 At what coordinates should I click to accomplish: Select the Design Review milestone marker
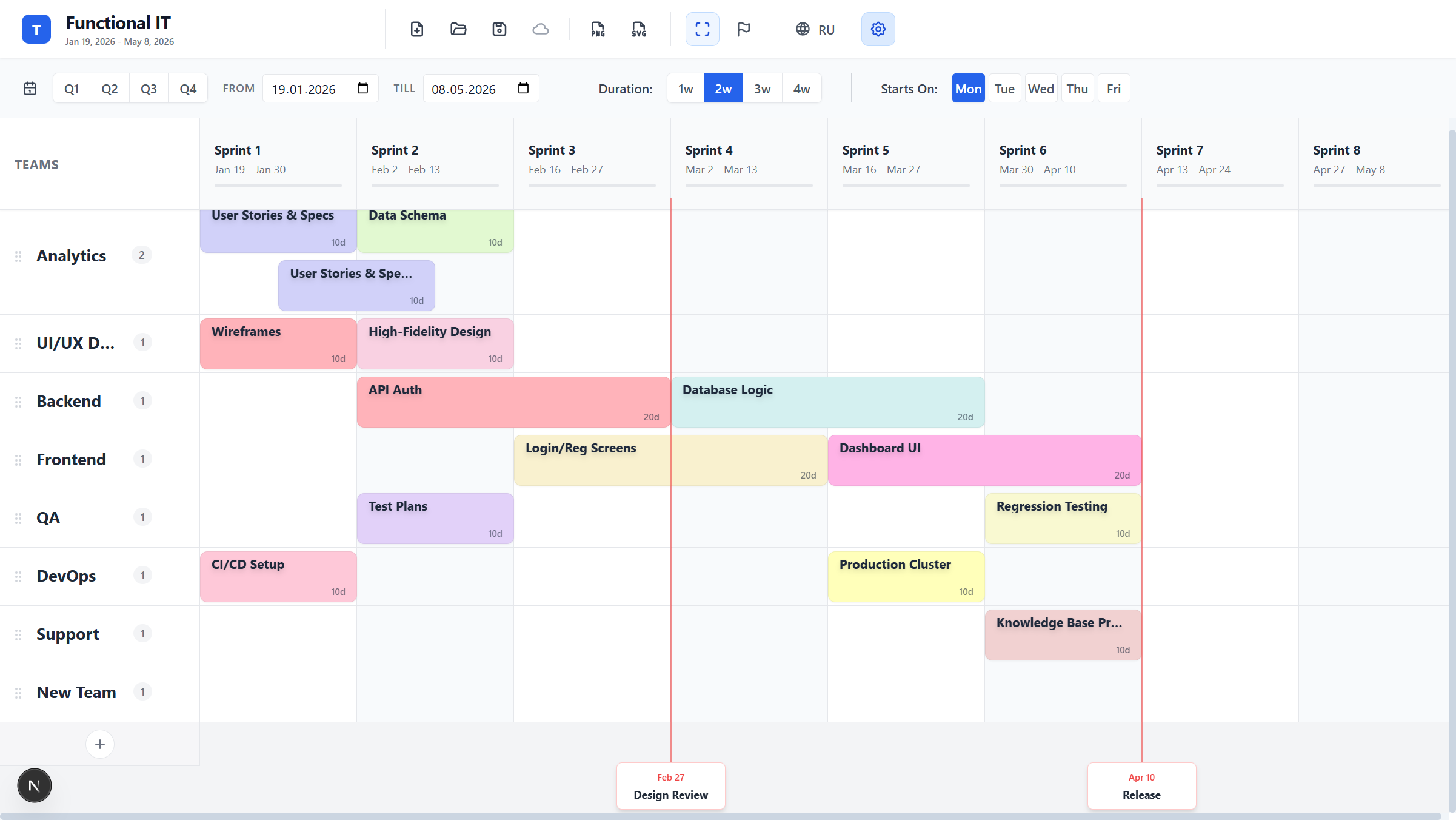click(x=671, y=786)
